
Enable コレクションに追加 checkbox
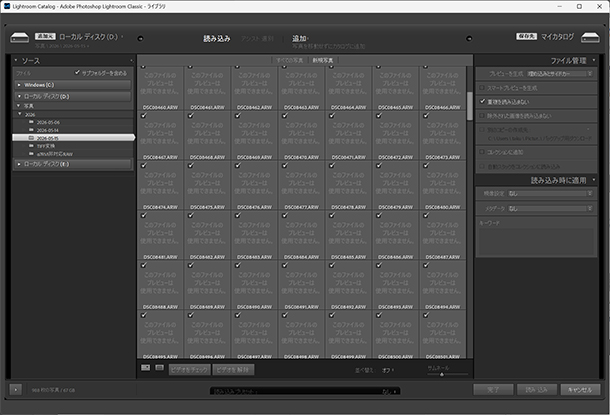click(482, 152)
